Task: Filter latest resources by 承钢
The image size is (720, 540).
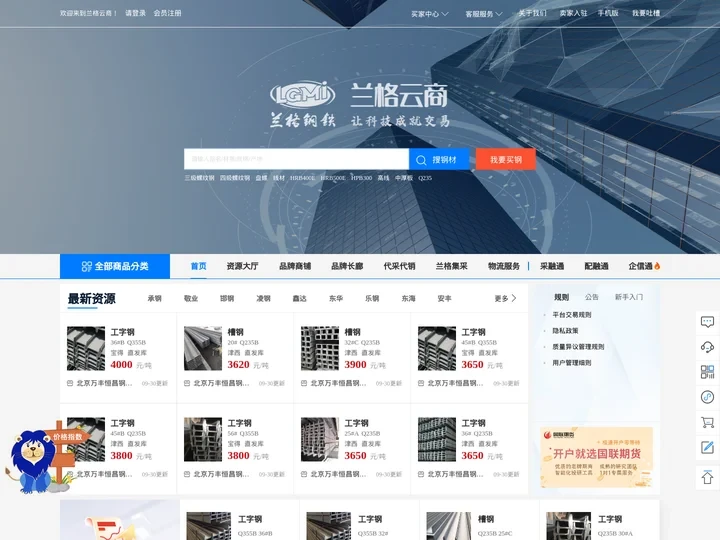Action: pyautogui.click(x=155, y=298)
